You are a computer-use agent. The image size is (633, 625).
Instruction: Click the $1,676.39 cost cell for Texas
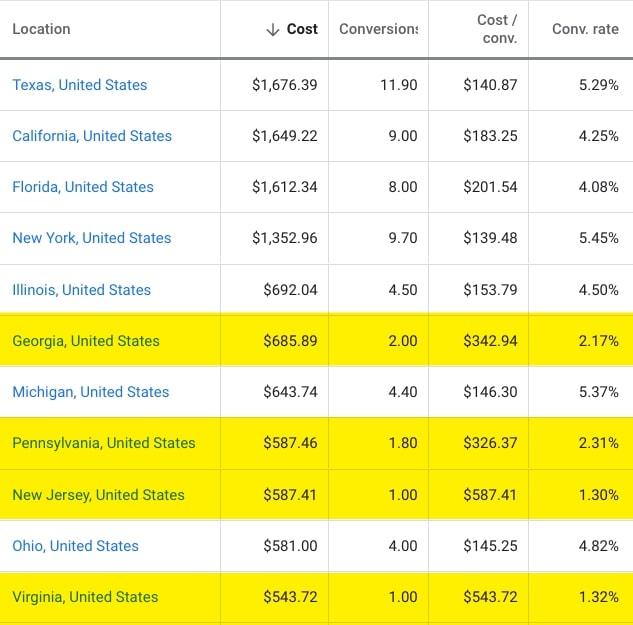pyautogui.click(x=285, y=85)
